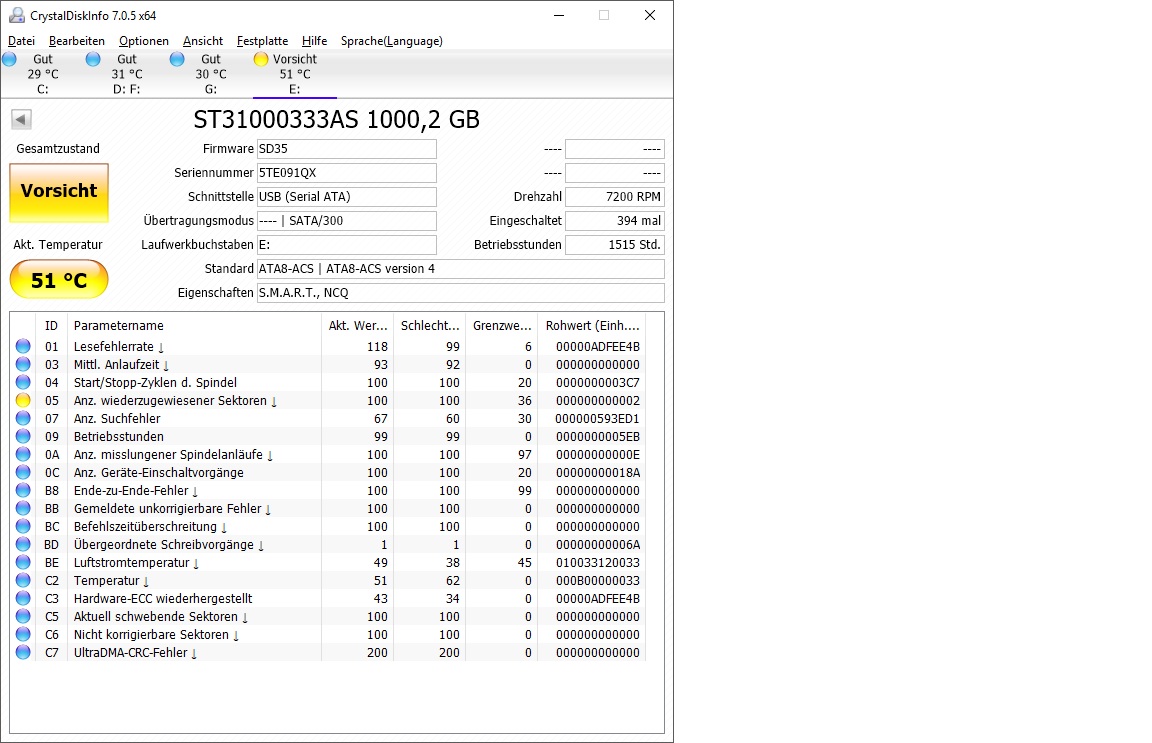This screenshot has height=743, width=1152.
Task: Click the Laufwerkbuchstaben field E:
Action: pyautogui.click(x=347, y=245)
